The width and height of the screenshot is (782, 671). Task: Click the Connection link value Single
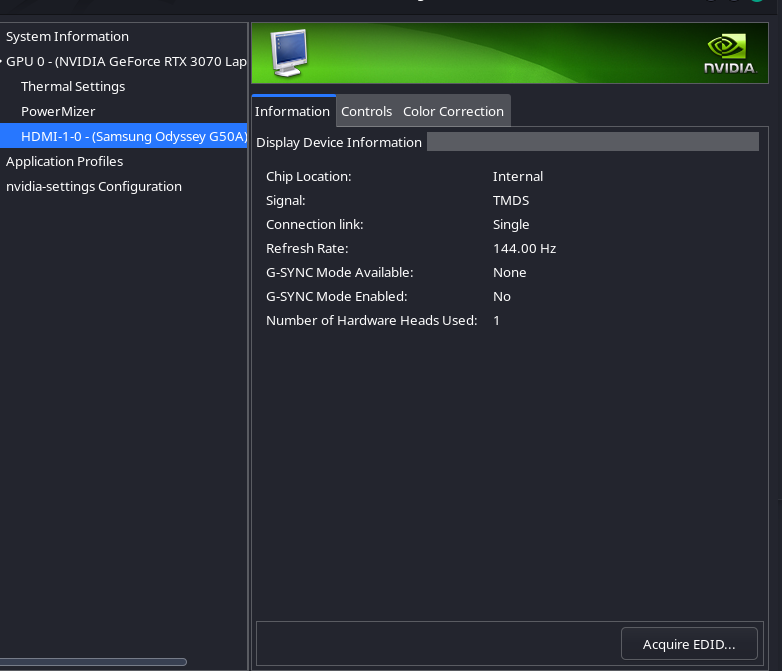[x=511, y=224]
